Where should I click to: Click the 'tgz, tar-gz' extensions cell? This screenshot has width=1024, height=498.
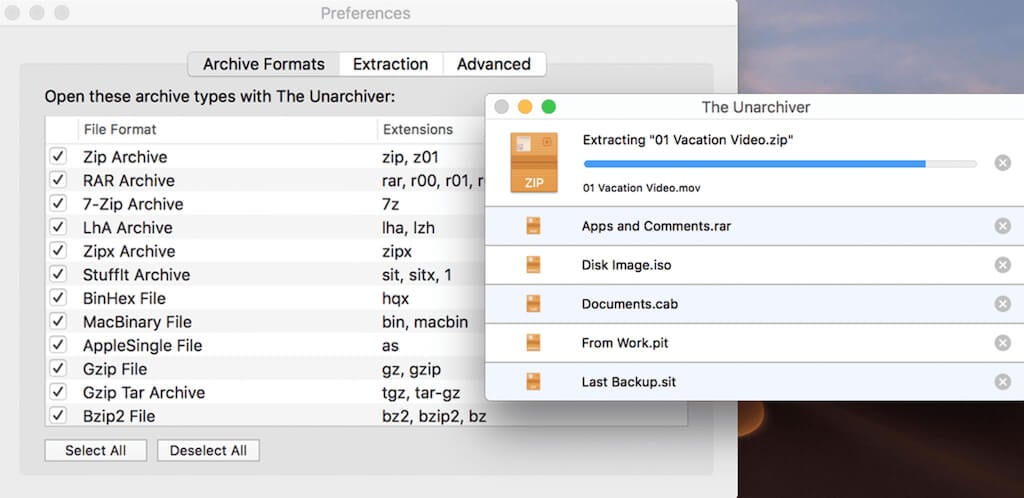tap(421, 392)
